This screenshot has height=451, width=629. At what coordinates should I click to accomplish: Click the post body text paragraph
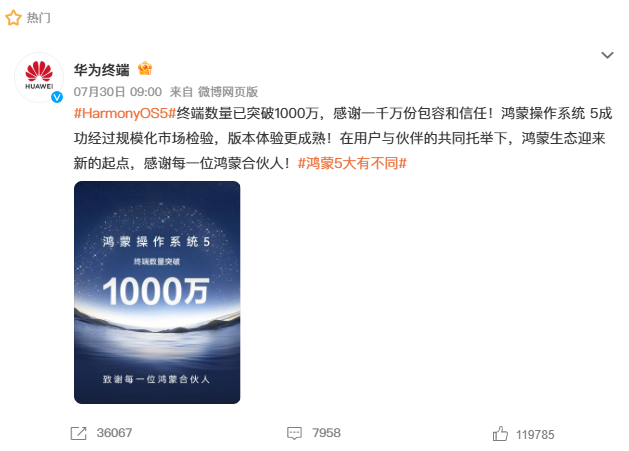click(x=343, y=138)
